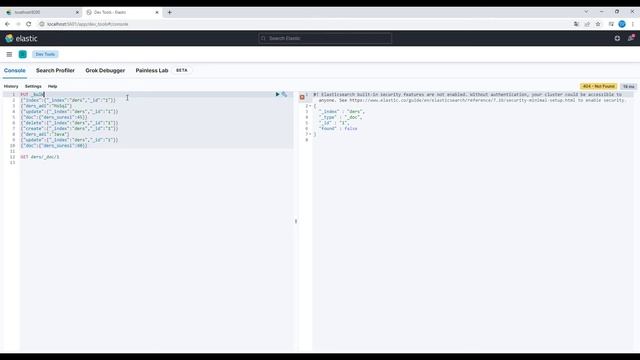Click the translate page icon in address bar
The width and height of the screenshot is (640, 360).
coord(576,24)
